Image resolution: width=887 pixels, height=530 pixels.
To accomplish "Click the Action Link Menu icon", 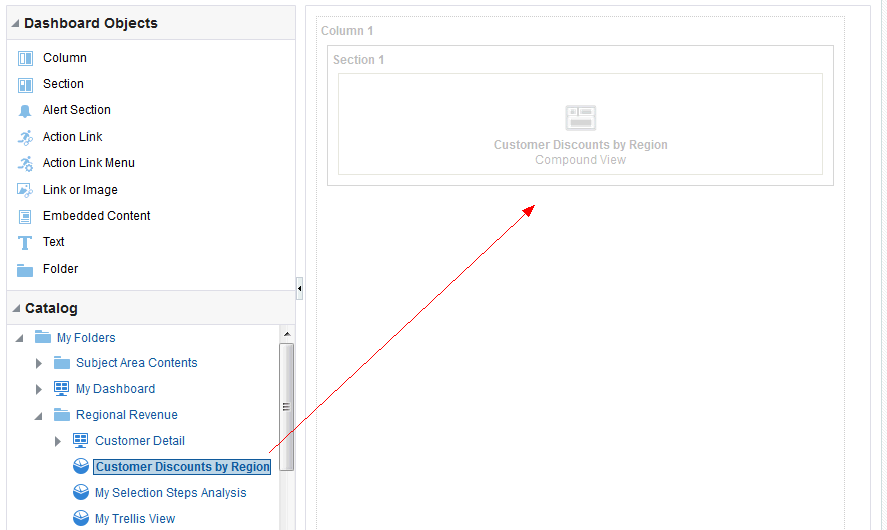I will (25, 164).
